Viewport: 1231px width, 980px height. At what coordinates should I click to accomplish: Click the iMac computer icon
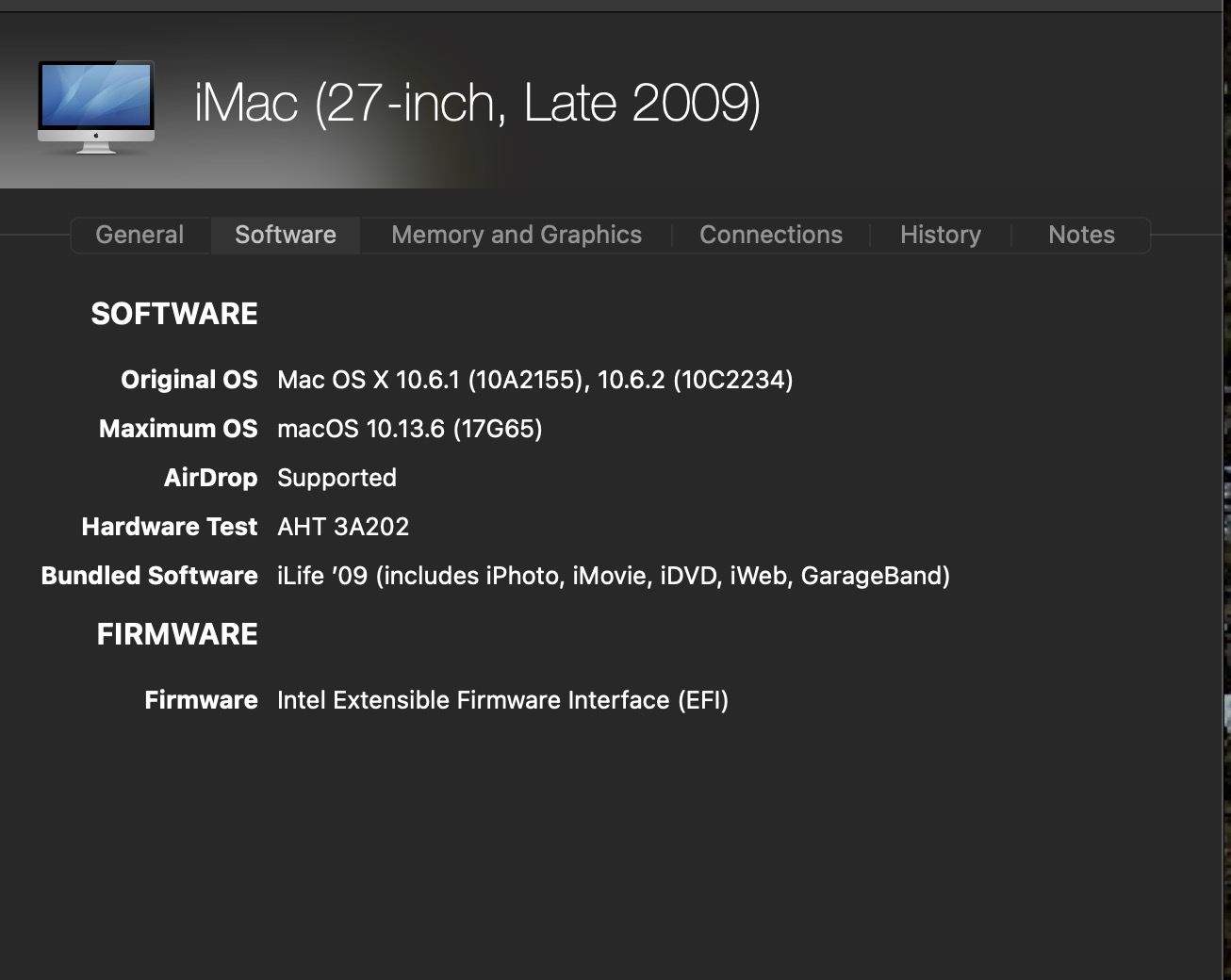(96, 106)
